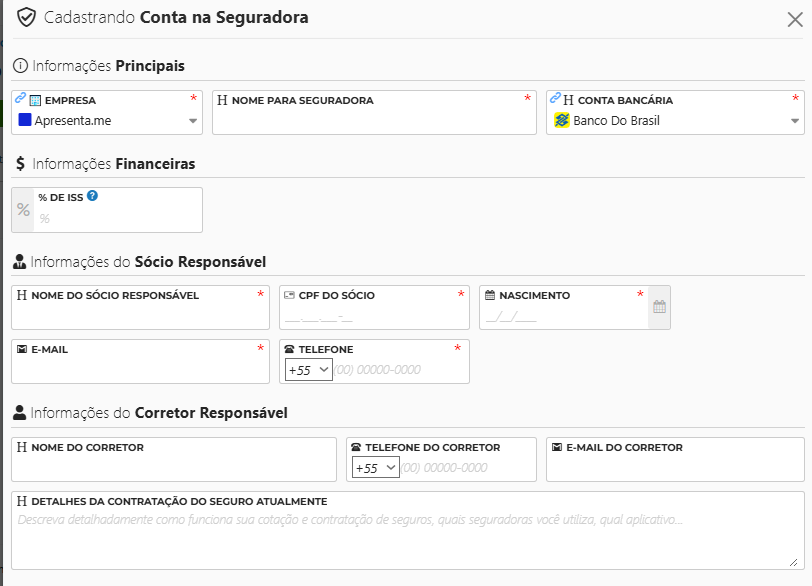Focus the Nome para Seguradora field
Viewport: 812px width, 586px height.
(374, 121)
